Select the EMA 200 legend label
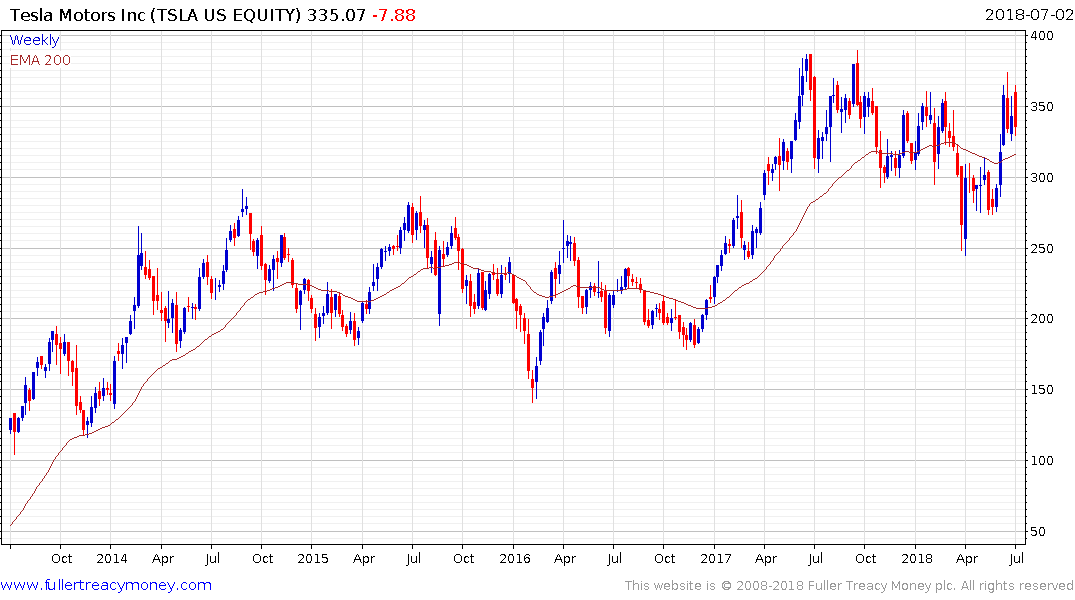Image resolution: width=1075 pixels, height=600 pixels. coord(40,60)
